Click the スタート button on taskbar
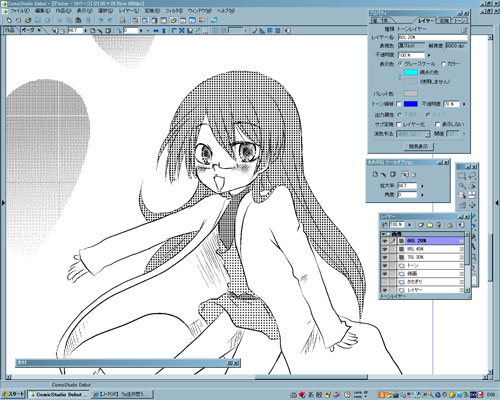Screen dimensions: 500x400 point(13,394)
